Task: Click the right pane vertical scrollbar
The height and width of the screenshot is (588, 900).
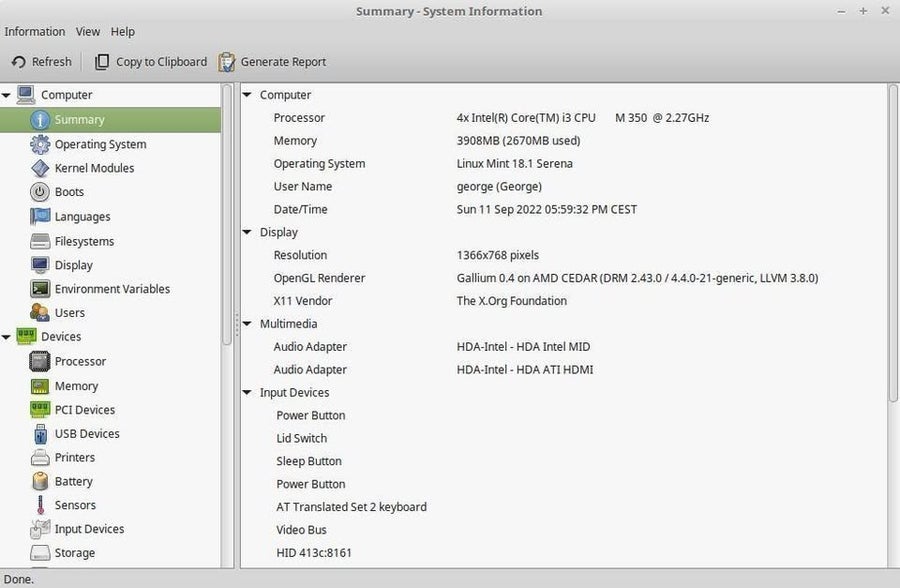Action: click(x=893, y=243)
